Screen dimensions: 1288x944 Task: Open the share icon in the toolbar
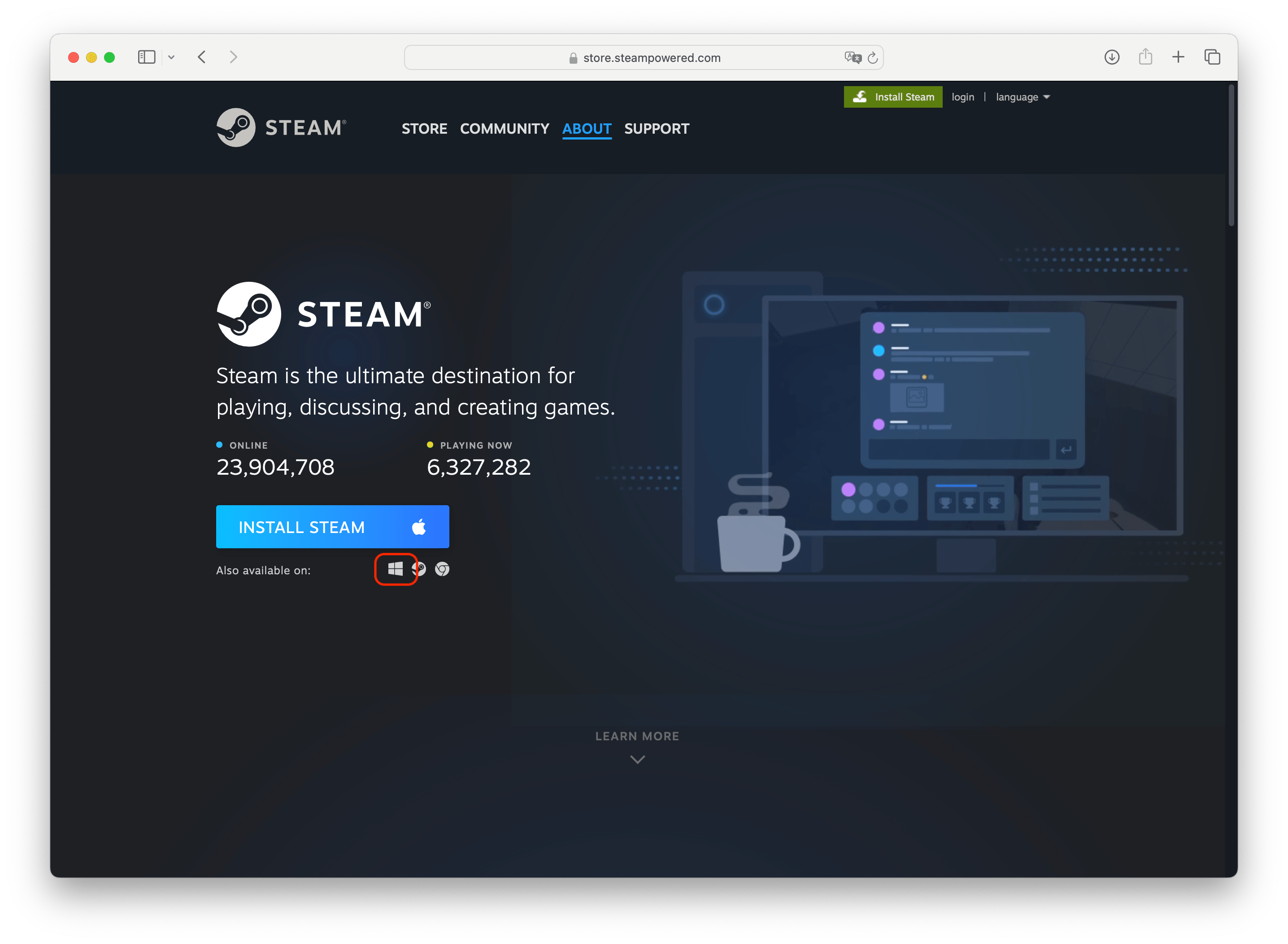click(x=1144, y=57)
